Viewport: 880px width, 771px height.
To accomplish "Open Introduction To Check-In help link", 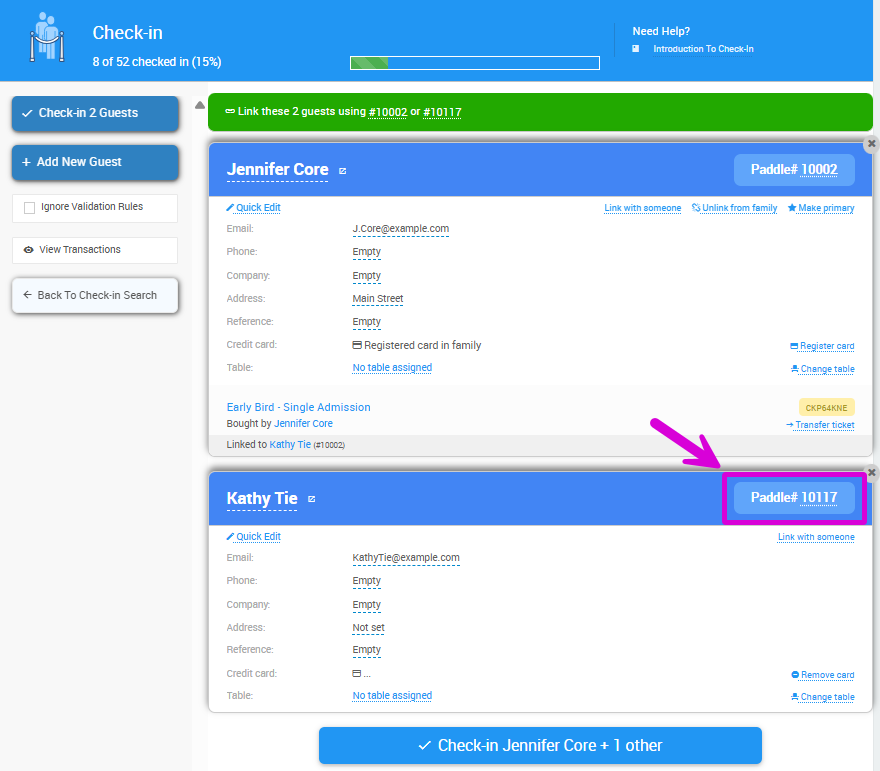I will pyautogui.click(x=703, y=49).
